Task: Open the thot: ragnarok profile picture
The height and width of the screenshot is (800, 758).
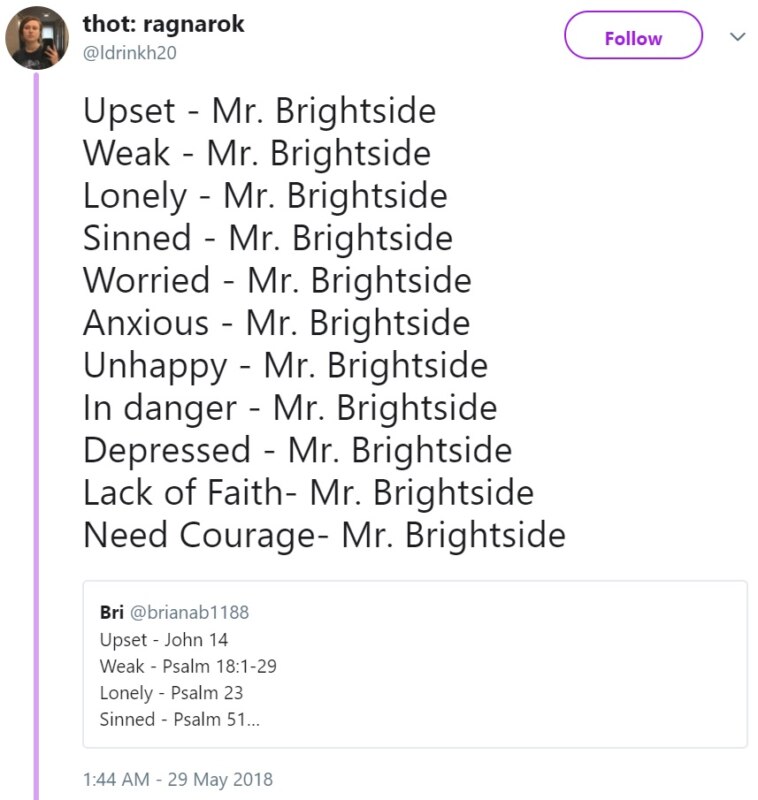Action: pos(37,38)
